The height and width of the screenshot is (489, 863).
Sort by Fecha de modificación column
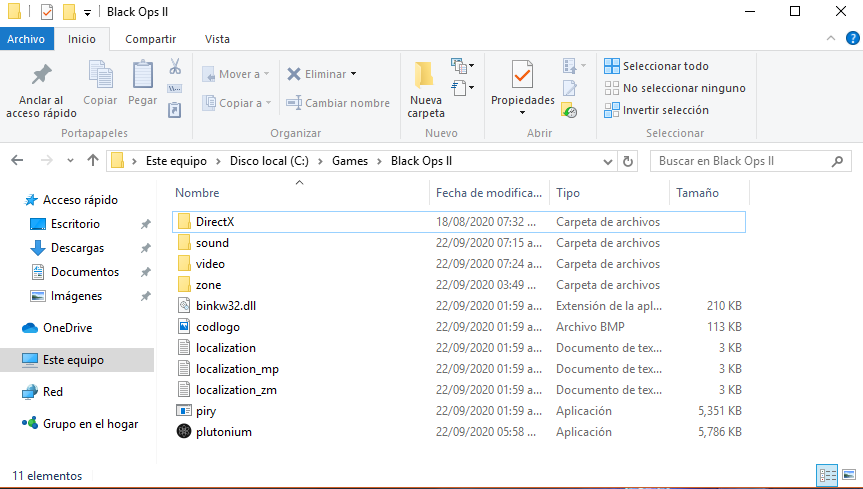489,193
